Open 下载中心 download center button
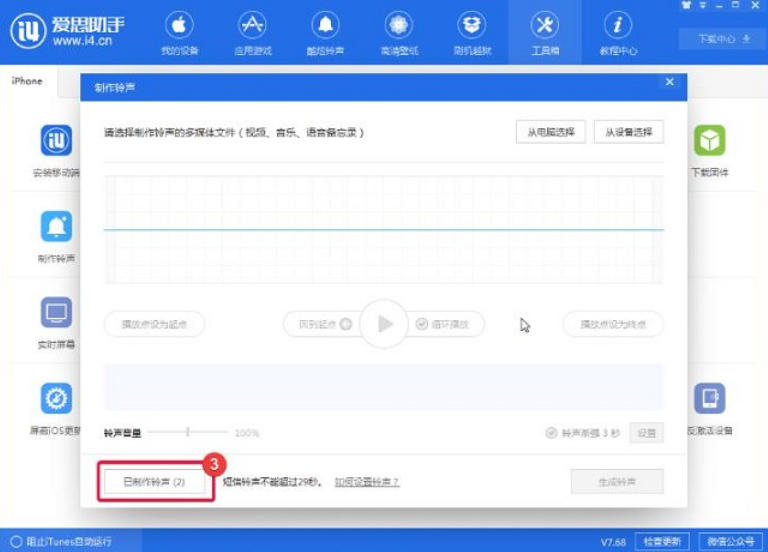The height and width of the screenshot is (552, 768). (x=722, y=39)
